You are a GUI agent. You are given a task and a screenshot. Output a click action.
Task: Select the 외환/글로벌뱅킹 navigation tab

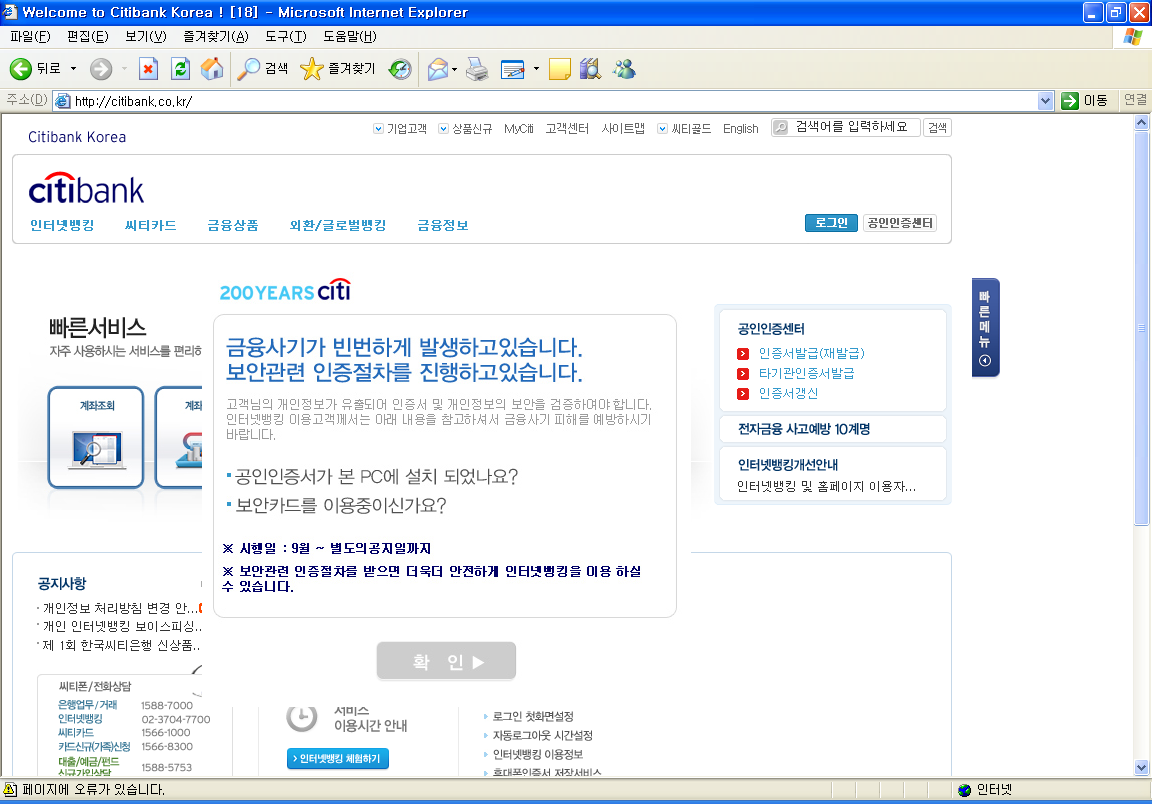click(338, 225)
